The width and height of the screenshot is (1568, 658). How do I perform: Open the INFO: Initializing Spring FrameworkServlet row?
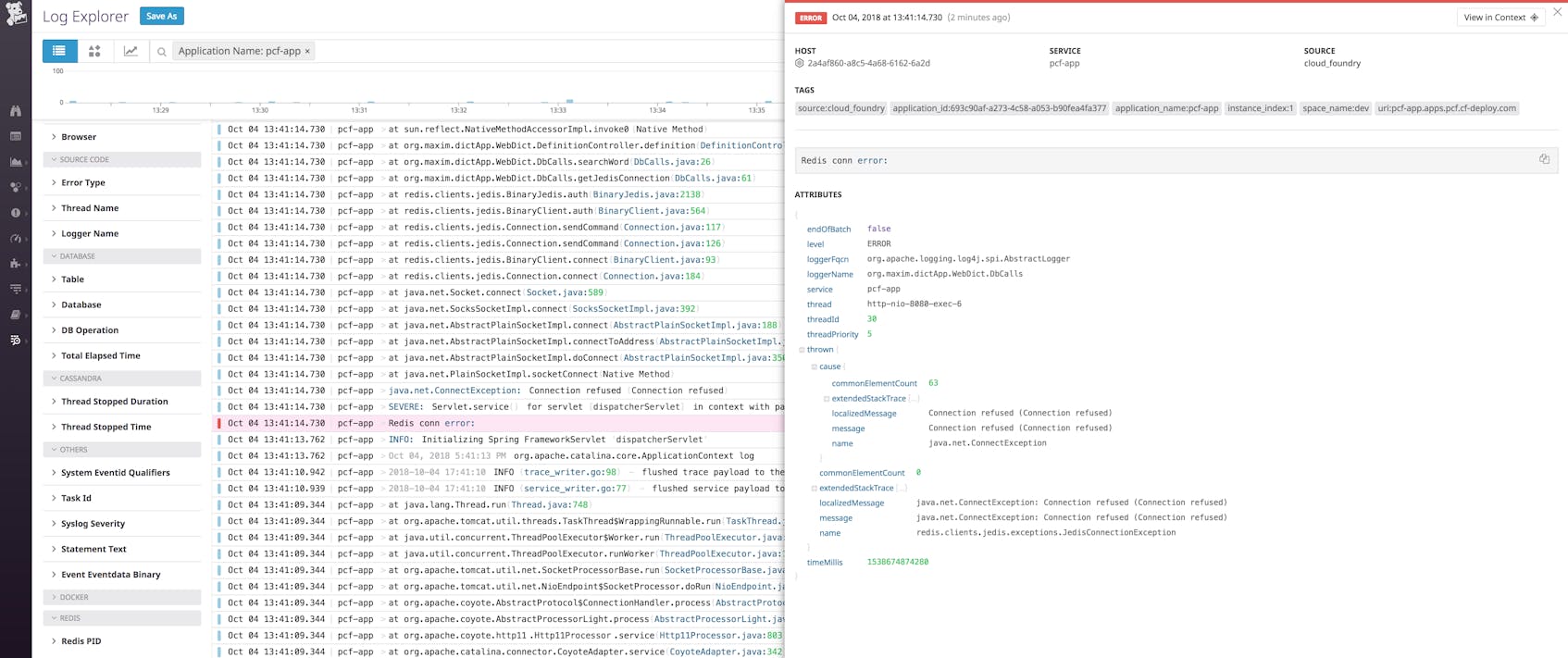[x=500, y=440]
